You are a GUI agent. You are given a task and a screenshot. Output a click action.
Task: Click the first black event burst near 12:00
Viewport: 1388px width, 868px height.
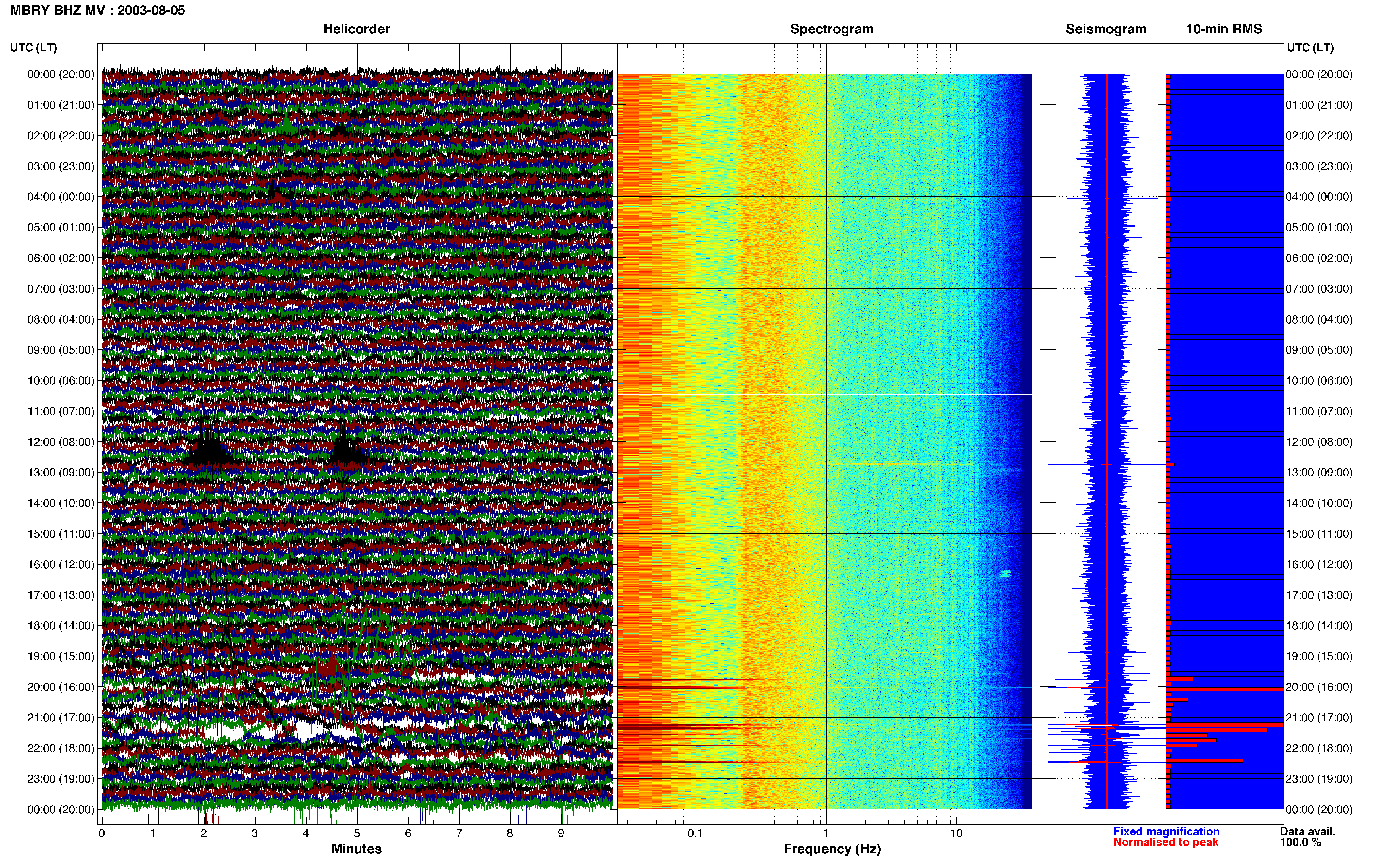click(x=208, y=447)
